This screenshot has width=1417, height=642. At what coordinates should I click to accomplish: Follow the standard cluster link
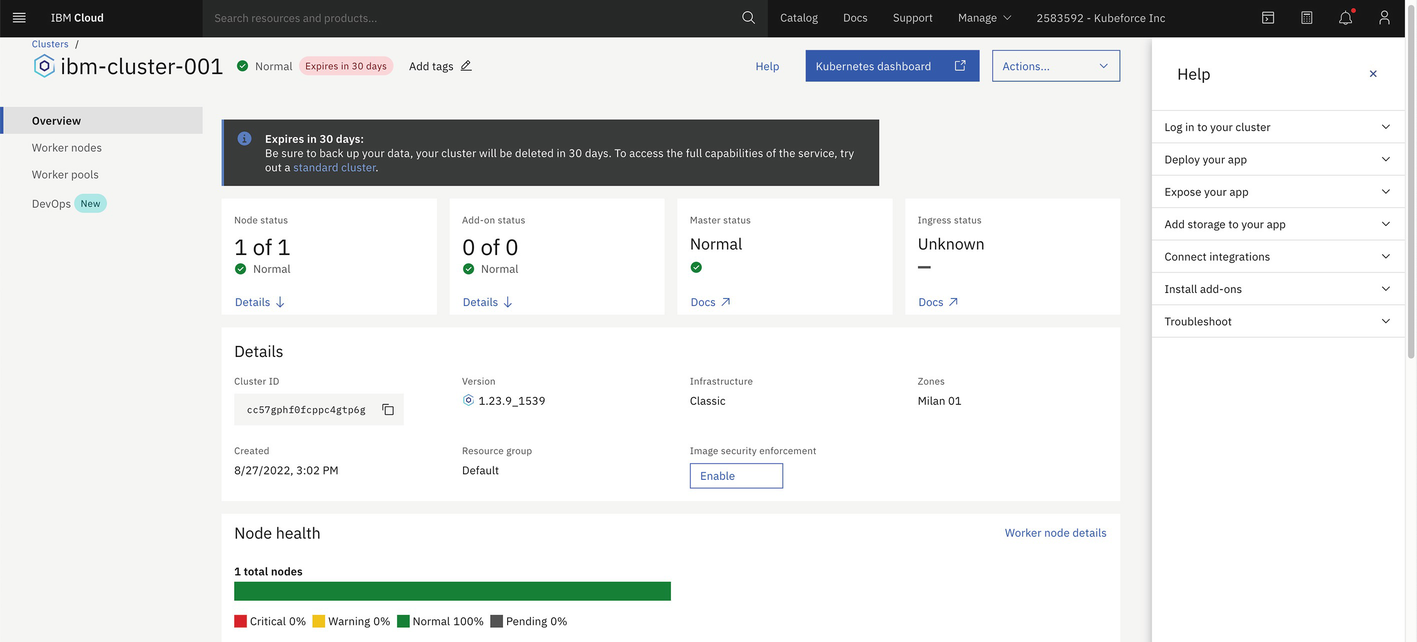334,168
